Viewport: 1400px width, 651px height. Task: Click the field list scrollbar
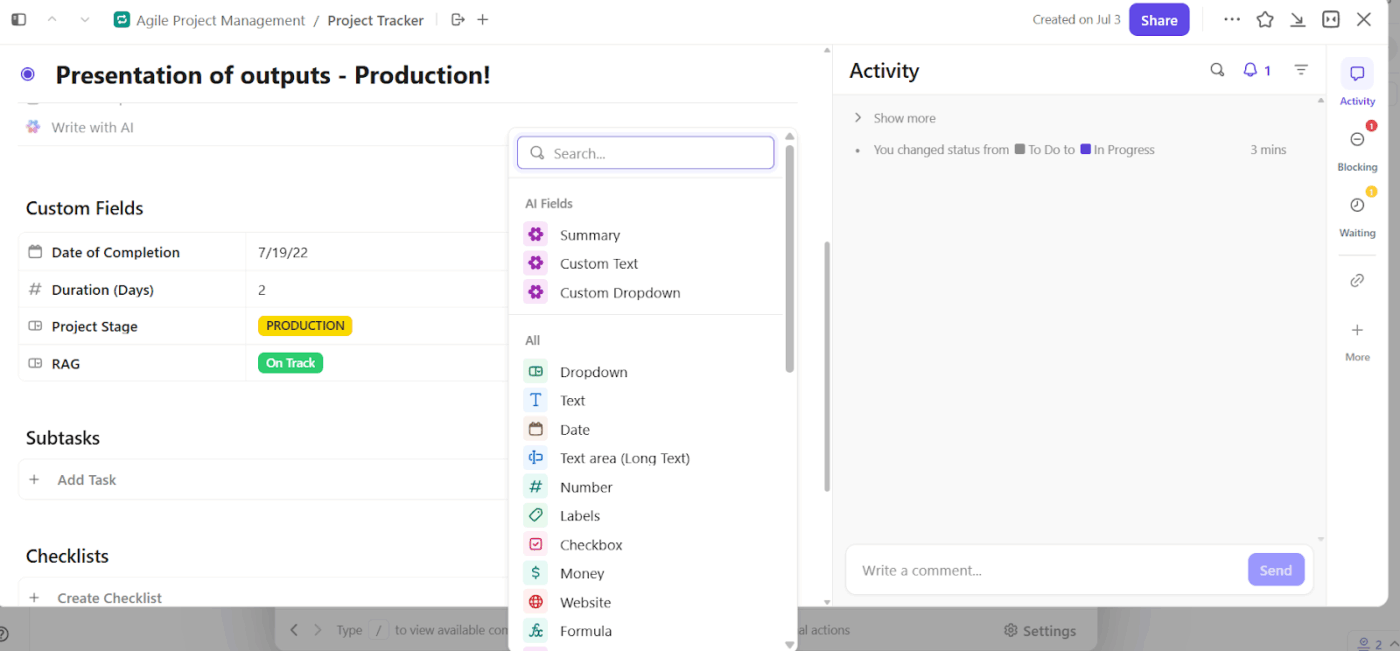pyautogui.click(x=789, y=260)
